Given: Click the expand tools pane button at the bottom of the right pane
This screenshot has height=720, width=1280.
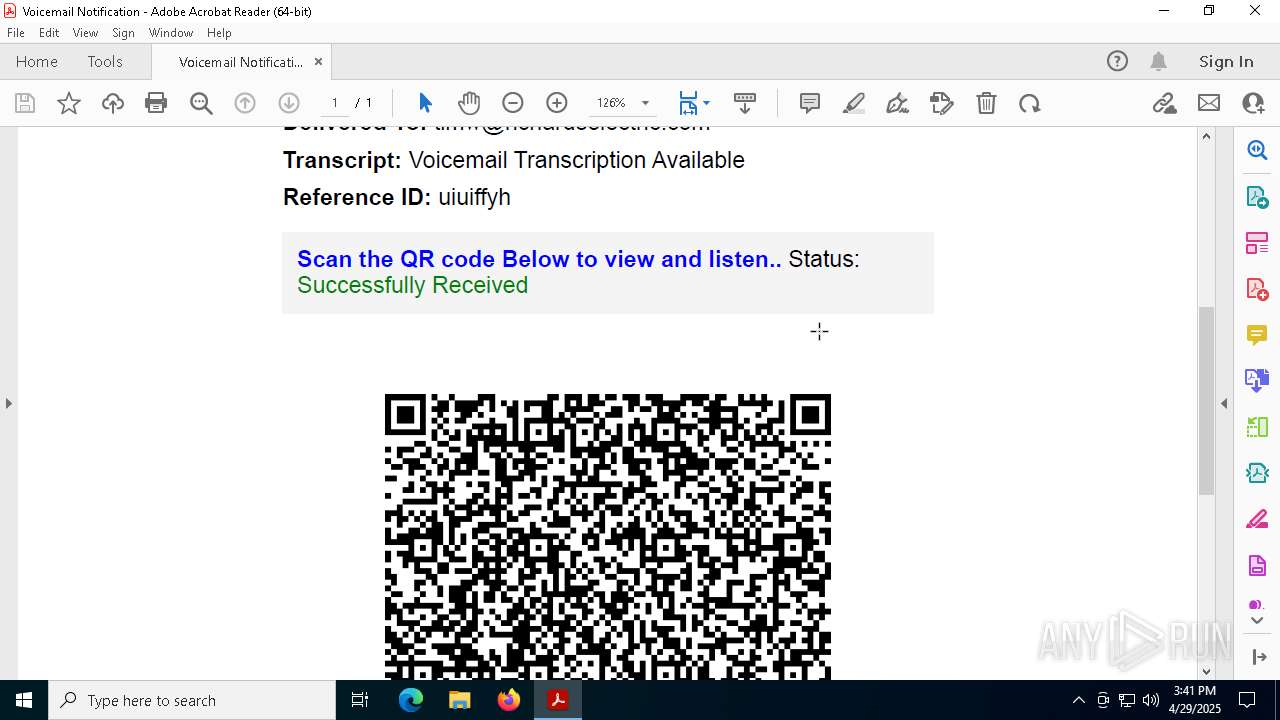Looking at the screenshot, I should pos(1259,657).
